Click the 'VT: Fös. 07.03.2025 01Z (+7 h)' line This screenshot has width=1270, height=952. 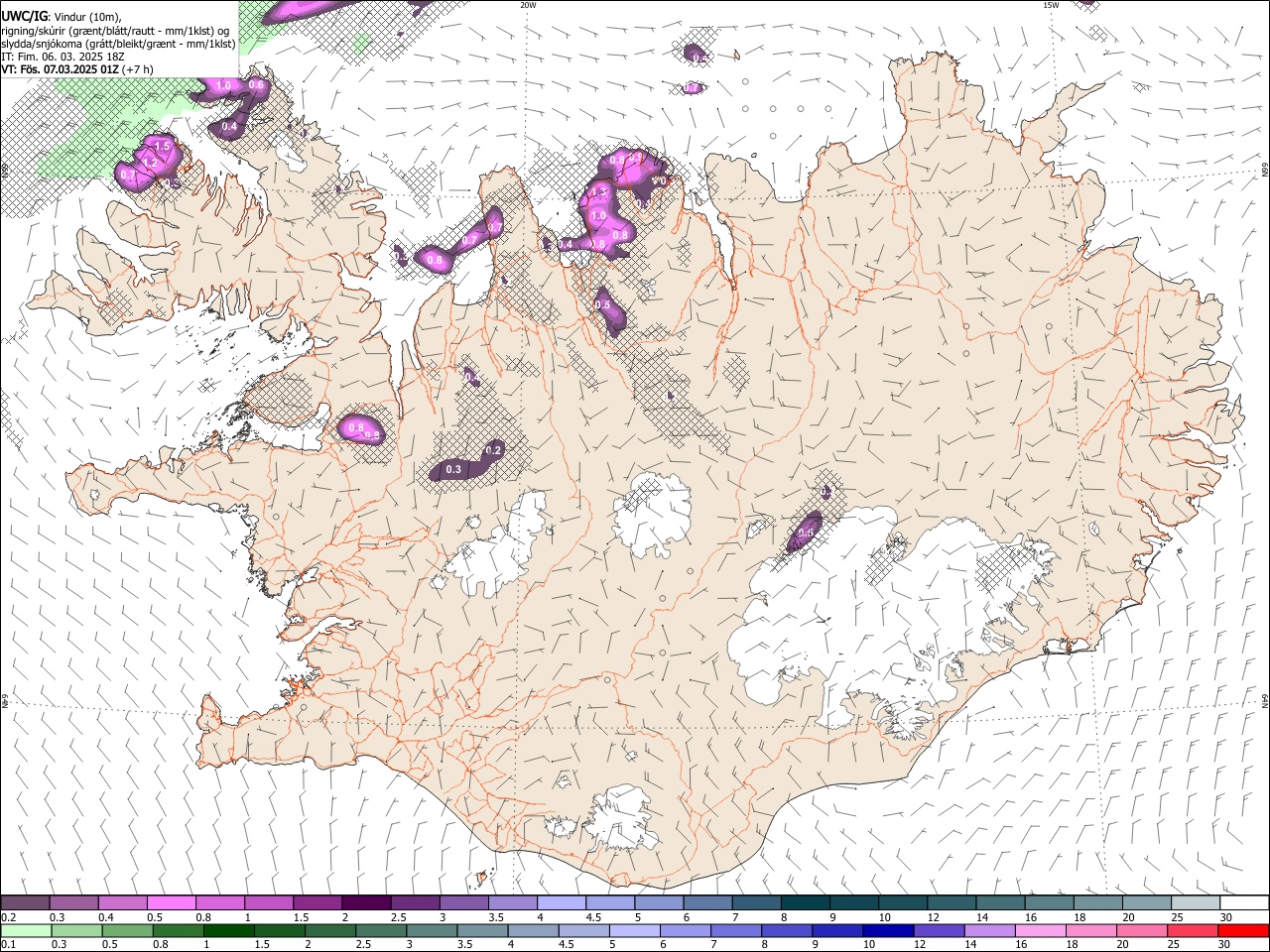pyautogui.click(x=77, y=69)
